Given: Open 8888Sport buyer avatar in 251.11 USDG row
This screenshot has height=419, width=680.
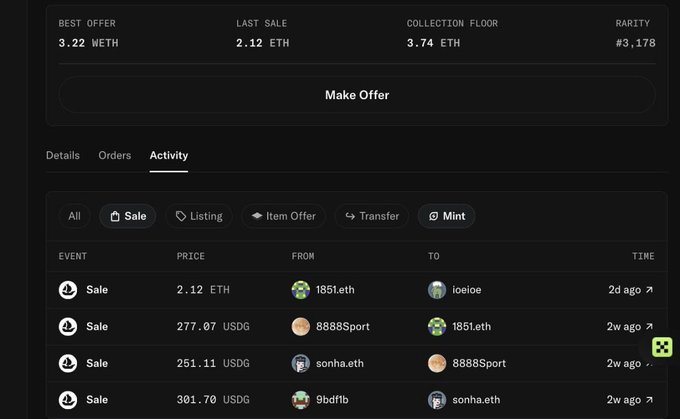Looking at the screenshot, I should click(x=437, y=363).
